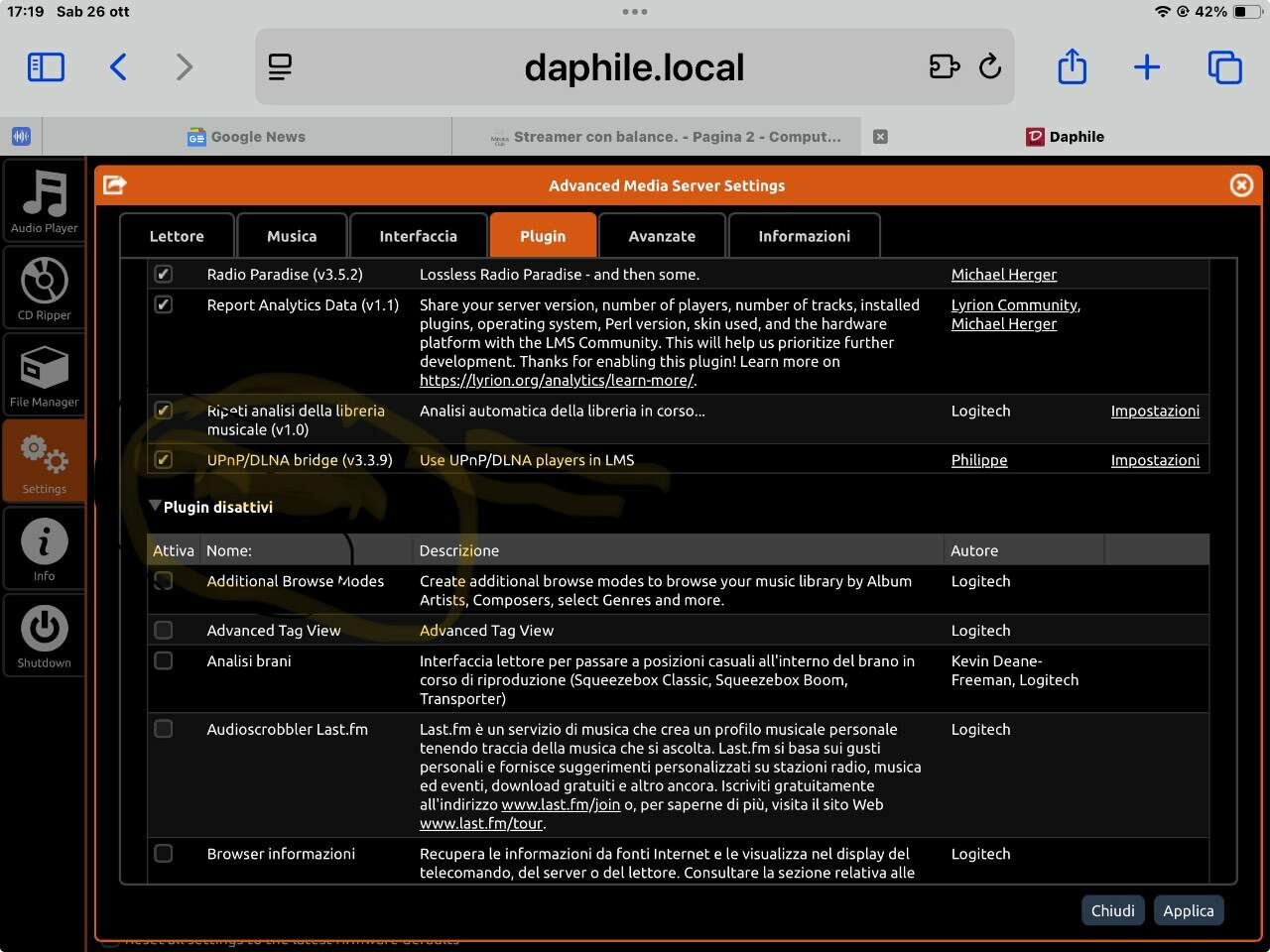Image resolution: width=1270 pixels, height=952 pixels.
Task: Select the Interfaccia tab
Action: [418, 236]
